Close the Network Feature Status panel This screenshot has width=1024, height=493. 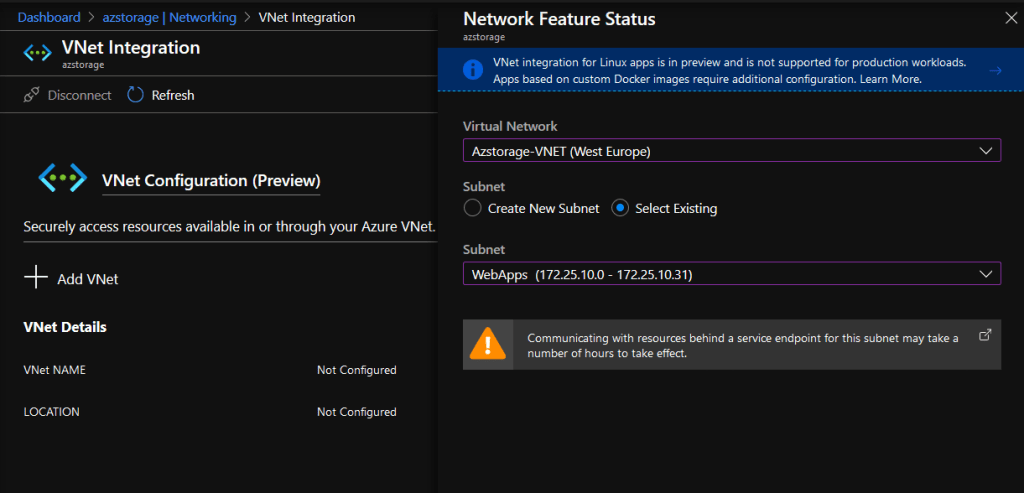coord(1010,18)
